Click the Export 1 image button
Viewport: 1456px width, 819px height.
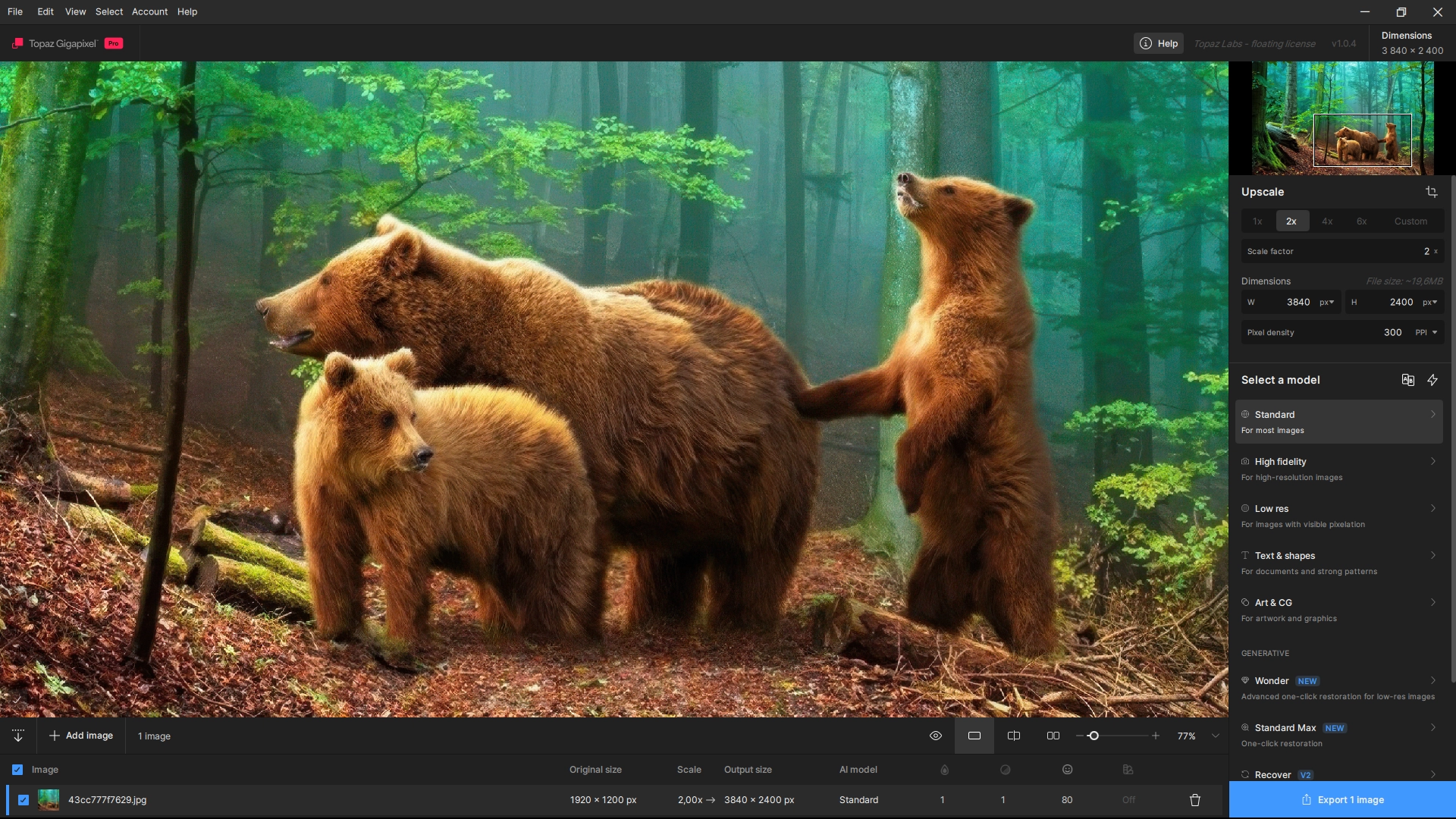(x=1342, y=800)
